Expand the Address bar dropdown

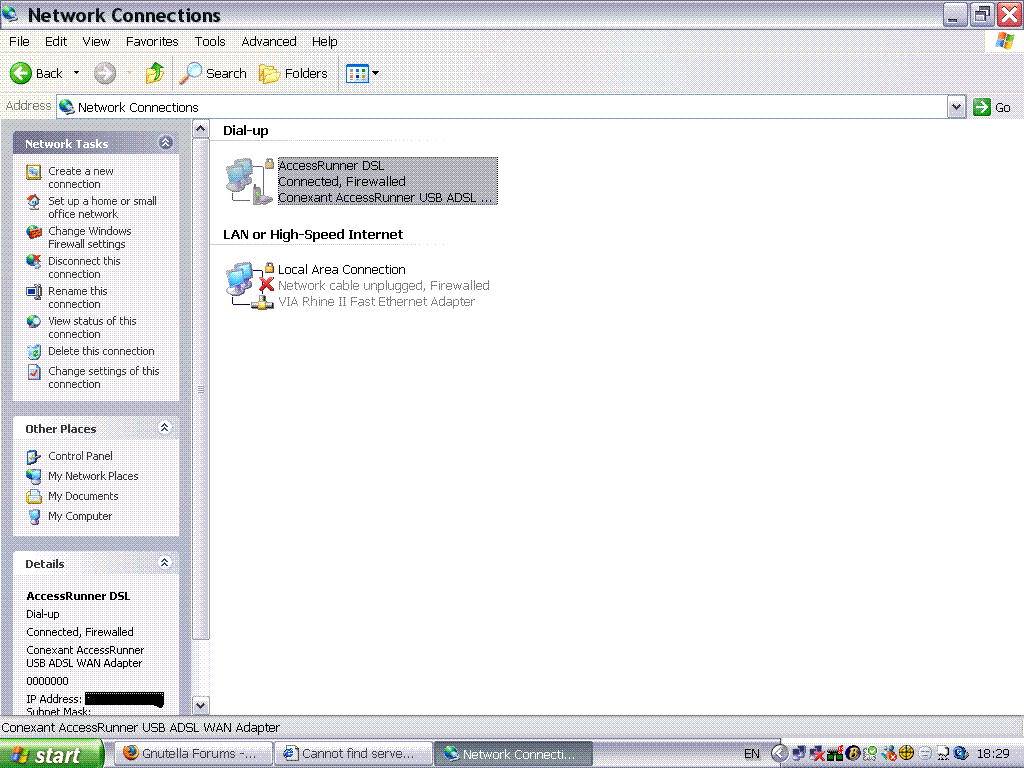[x=956, y=107]
